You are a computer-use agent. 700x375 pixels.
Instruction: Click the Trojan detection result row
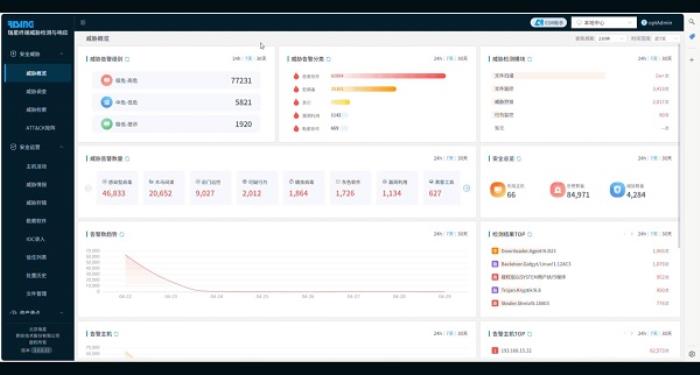[580, 290]
